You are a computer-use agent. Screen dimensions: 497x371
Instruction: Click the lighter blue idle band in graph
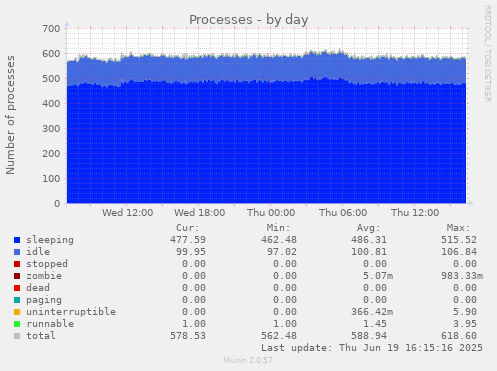point(267,69)
